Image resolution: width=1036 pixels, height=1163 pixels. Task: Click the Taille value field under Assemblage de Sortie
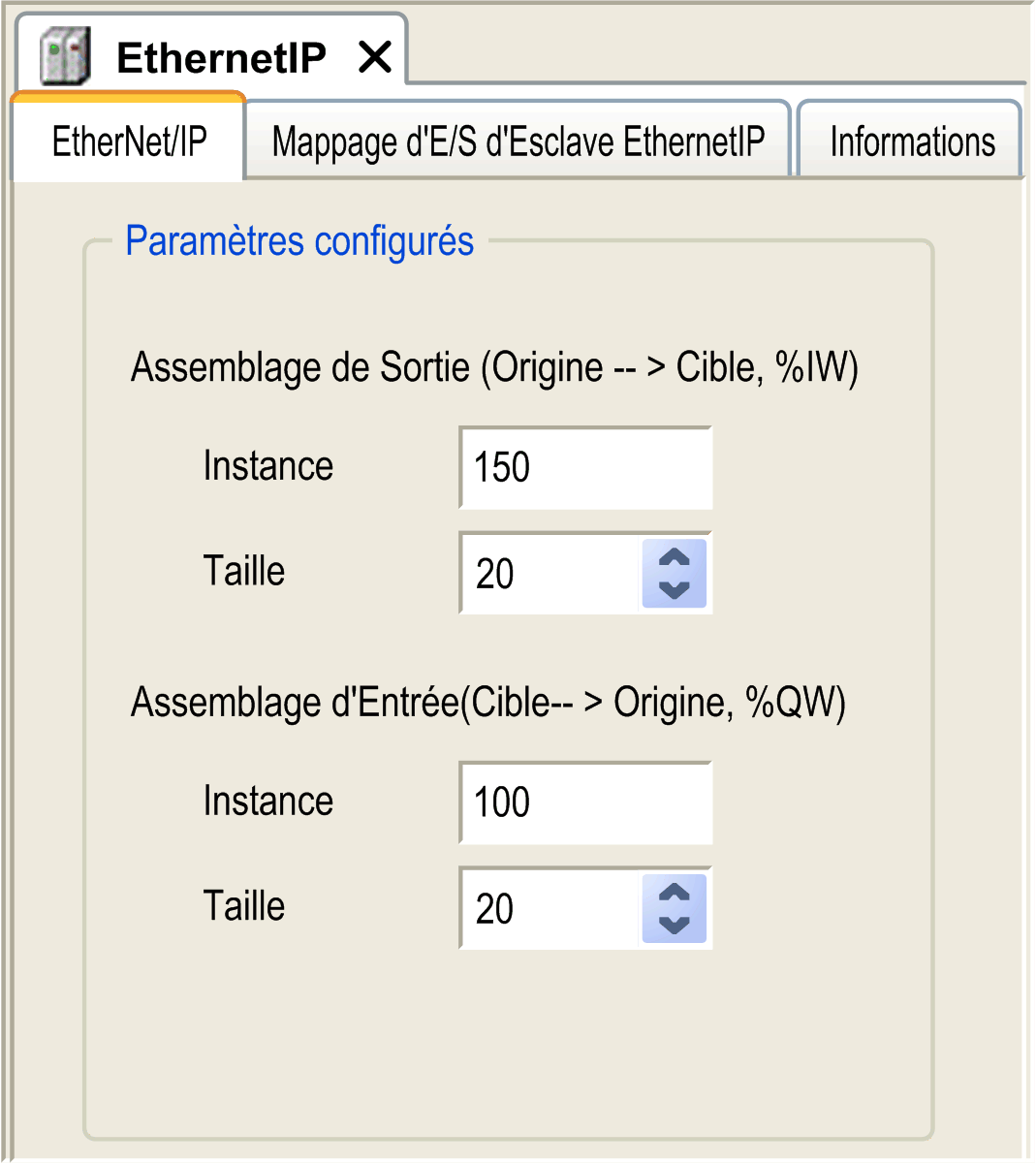[x=550, y=574]
